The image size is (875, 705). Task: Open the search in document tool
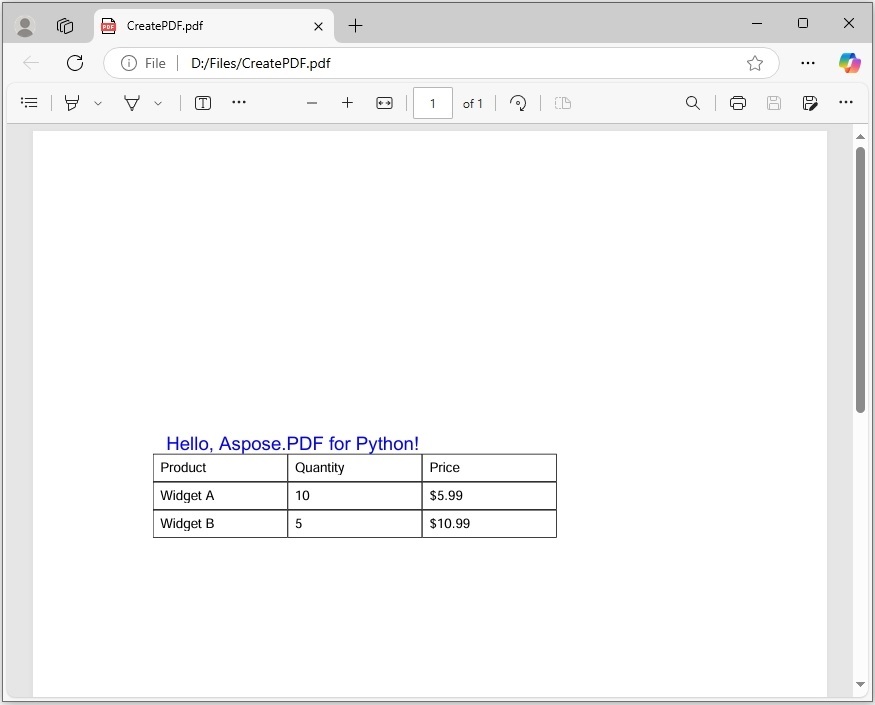[693, 102]
